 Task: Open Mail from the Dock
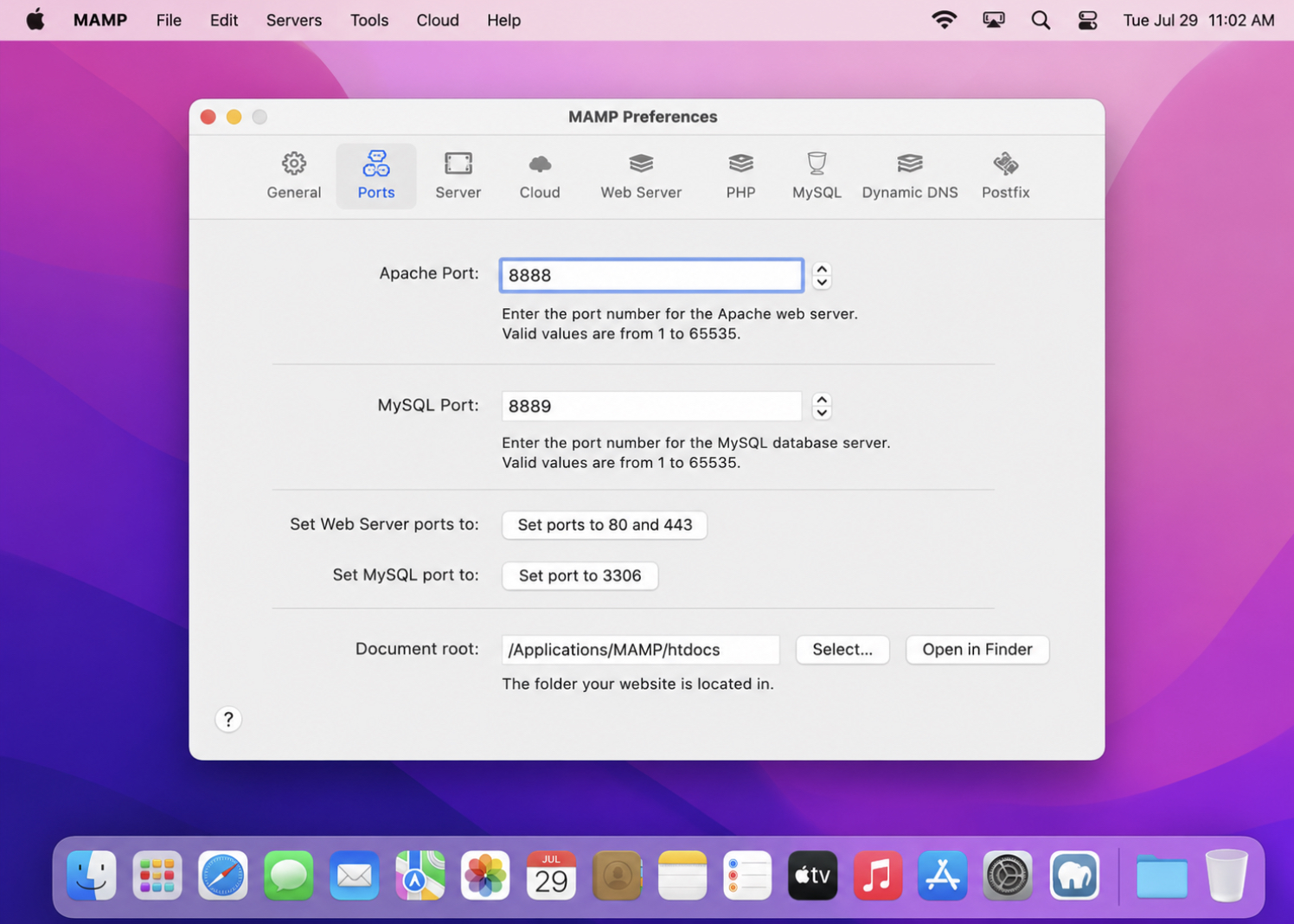[355, 876]
